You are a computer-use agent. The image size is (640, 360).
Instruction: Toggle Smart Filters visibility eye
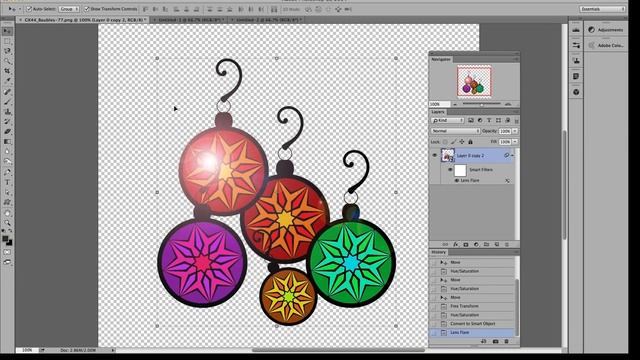(x=450, y=170)
